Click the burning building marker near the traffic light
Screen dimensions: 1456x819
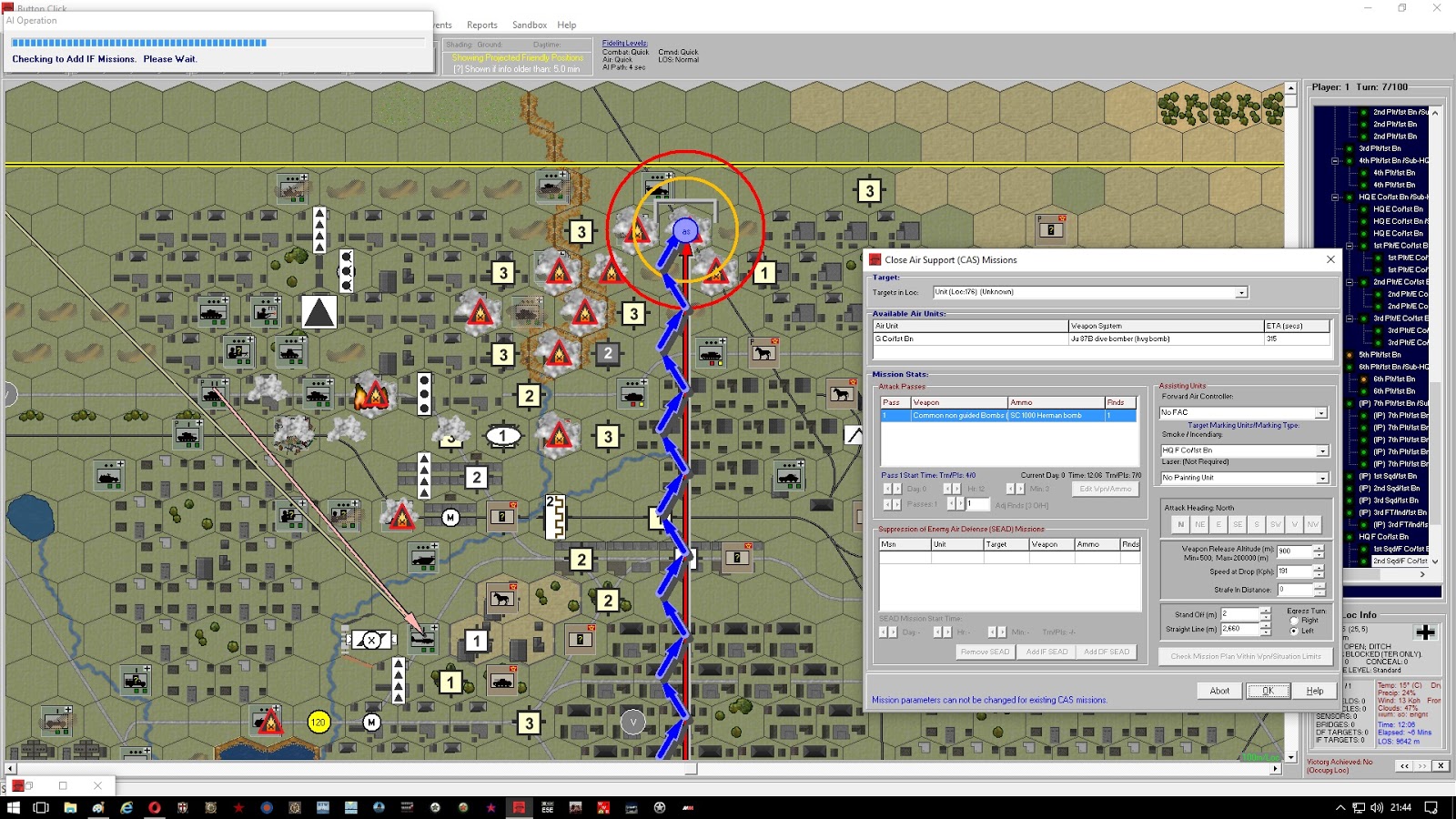pos(372,394)
